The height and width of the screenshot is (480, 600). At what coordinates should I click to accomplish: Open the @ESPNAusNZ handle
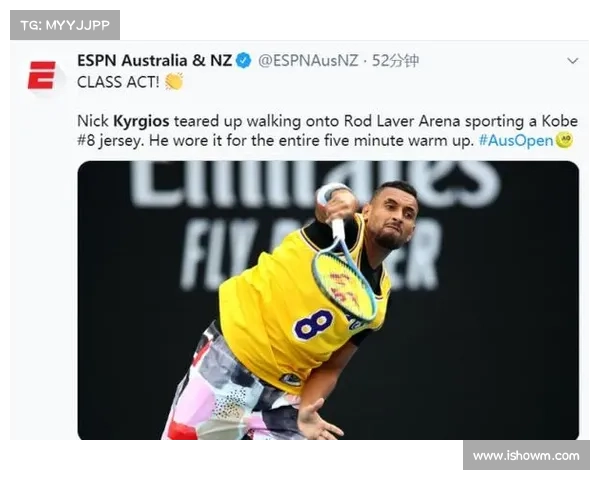pos(308,60)
